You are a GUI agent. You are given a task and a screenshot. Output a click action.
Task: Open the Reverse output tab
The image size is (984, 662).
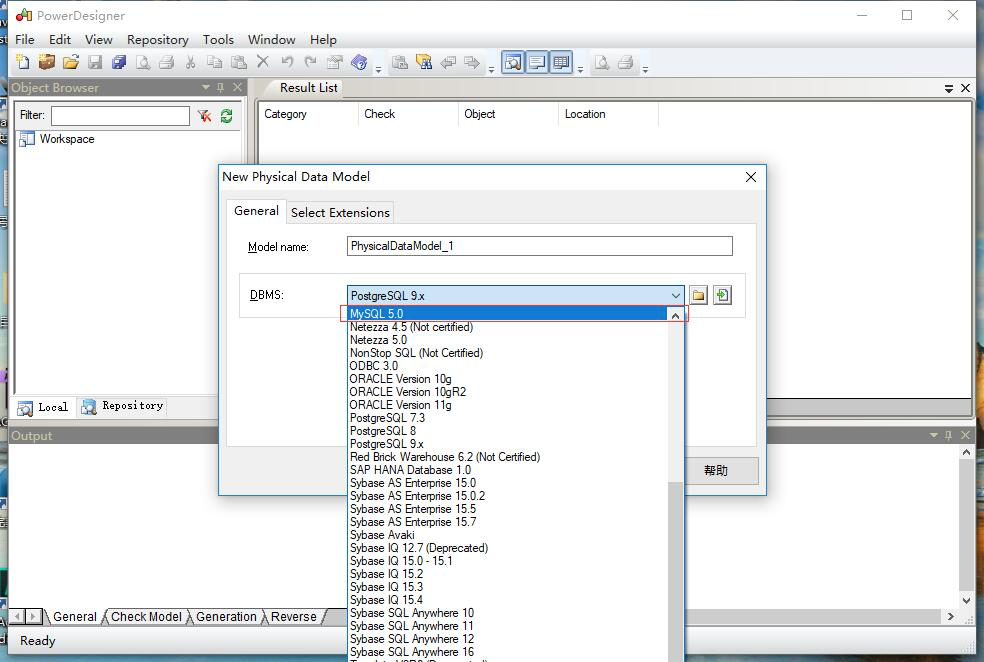293,617
